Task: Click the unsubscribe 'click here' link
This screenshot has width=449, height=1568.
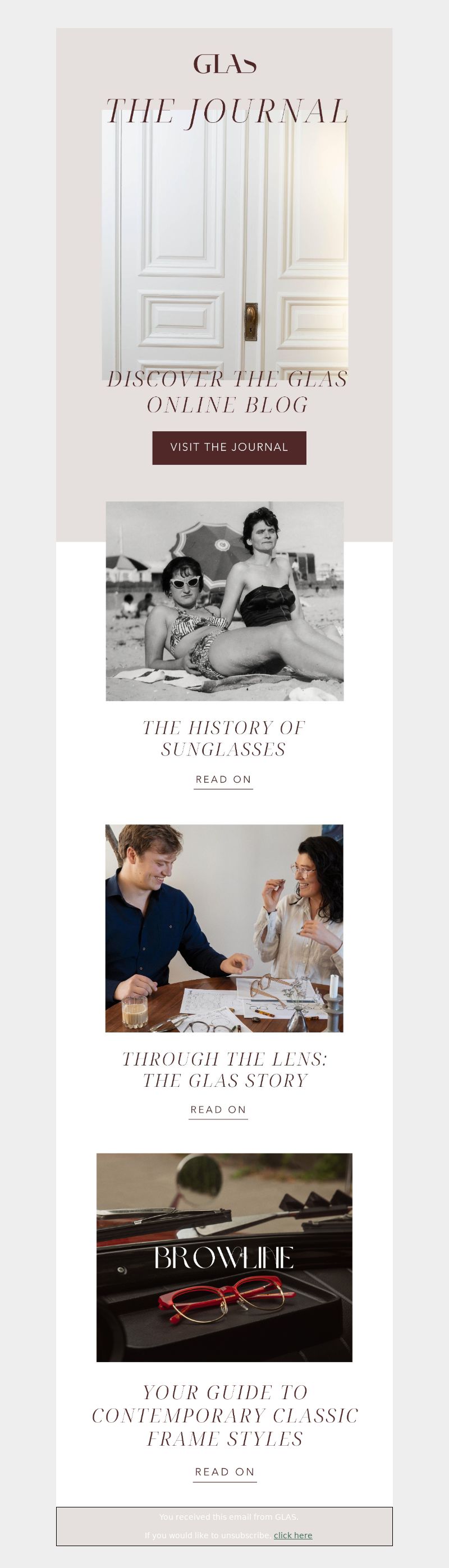Action: (x=293, y=1534)
